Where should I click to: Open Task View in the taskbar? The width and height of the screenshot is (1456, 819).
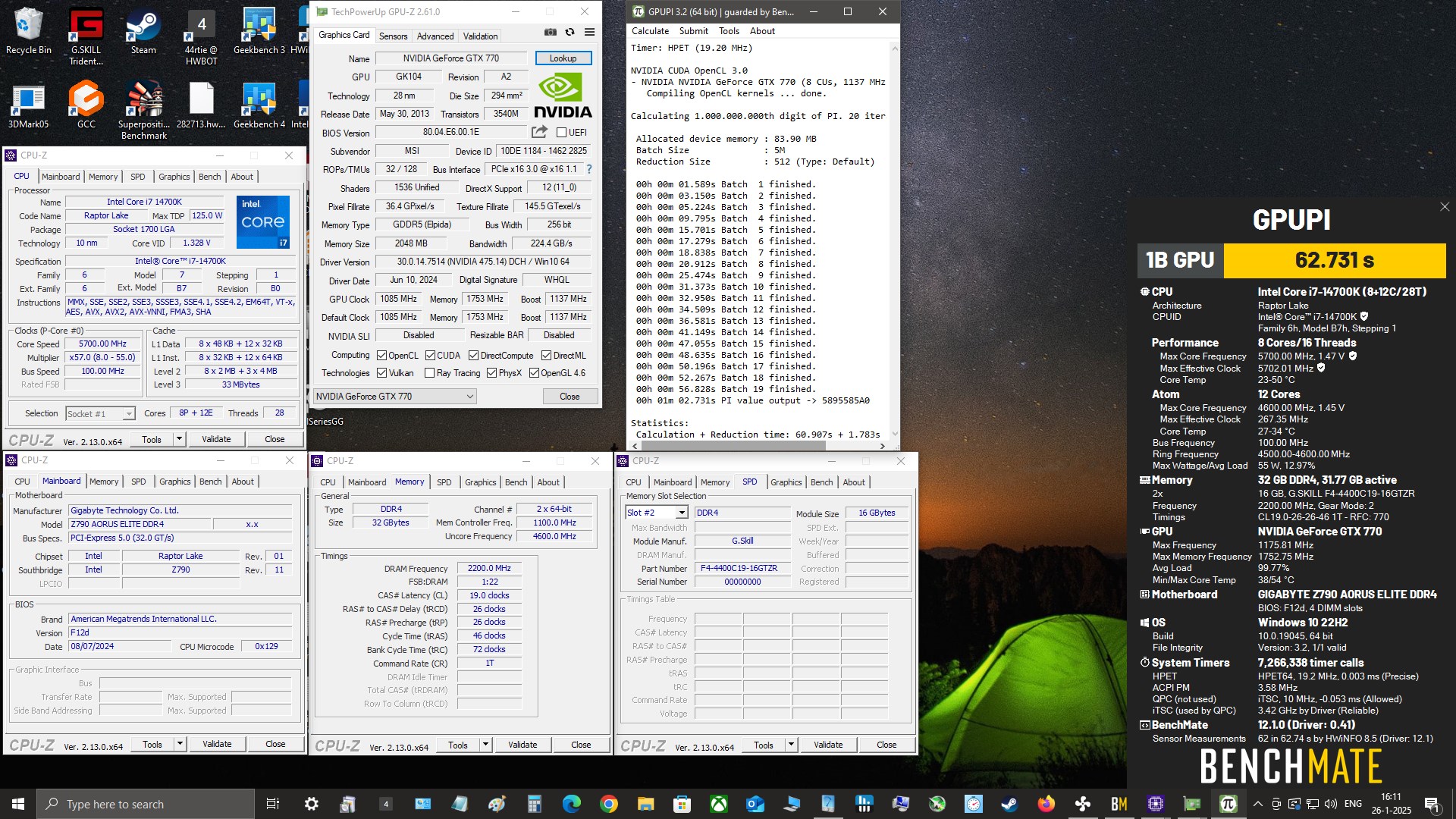273,804
